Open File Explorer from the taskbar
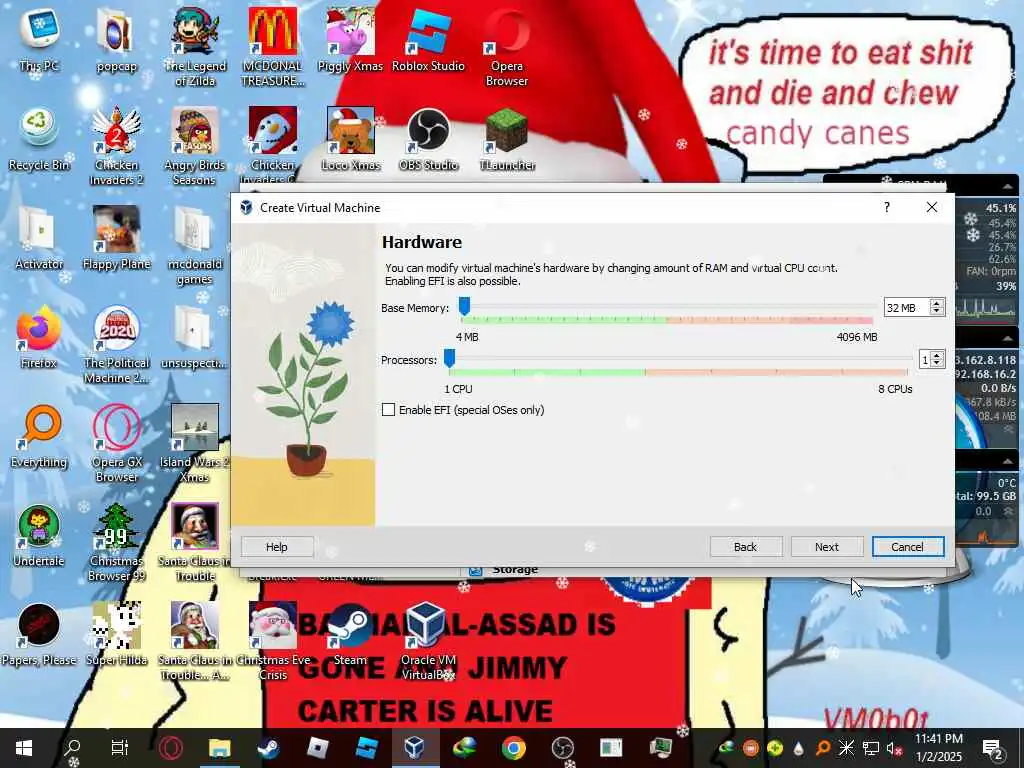 coord(219,748)
